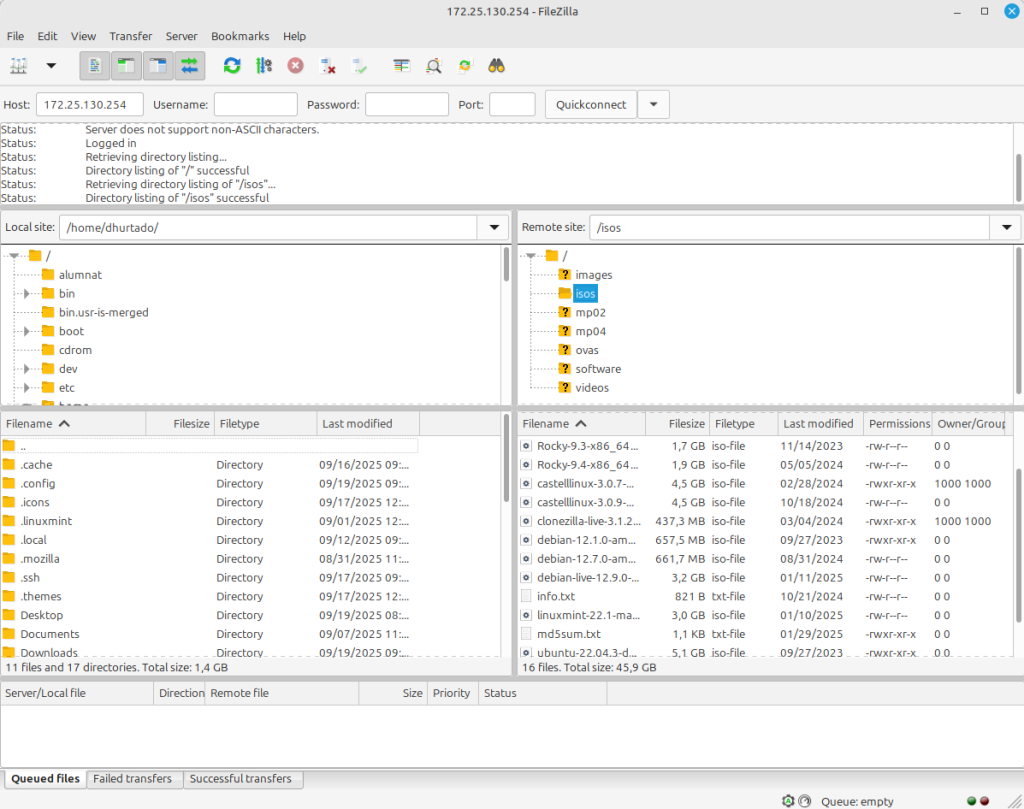1024x809 pixels.
Task: Click the Username input field
Action: [256, 105]
